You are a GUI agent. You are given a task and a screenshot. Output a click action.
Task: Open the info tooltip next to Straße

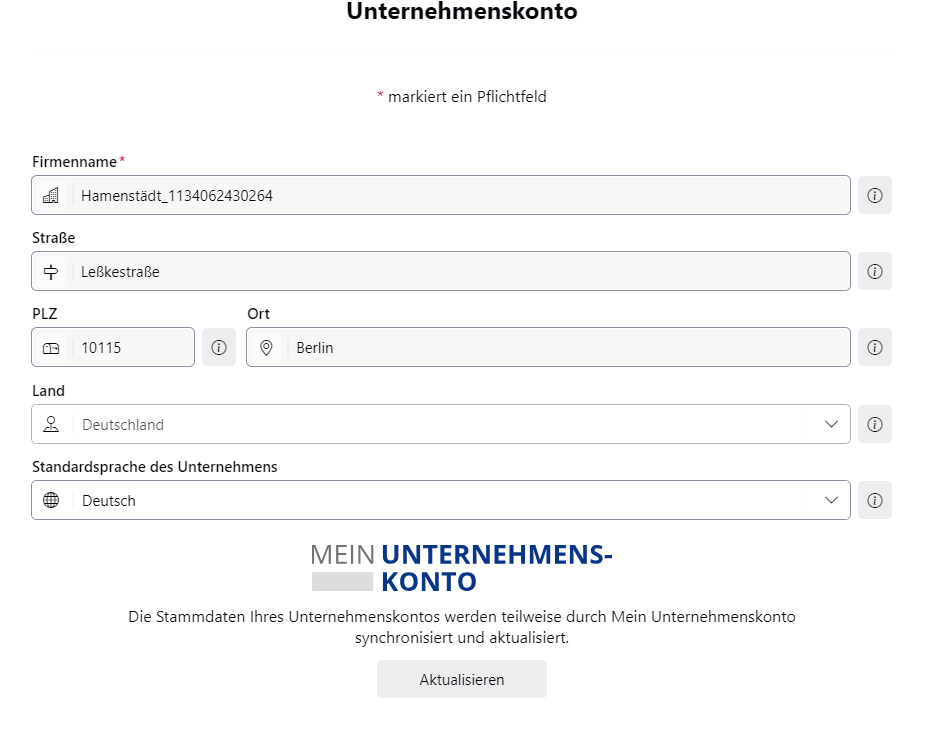[874, 271]
